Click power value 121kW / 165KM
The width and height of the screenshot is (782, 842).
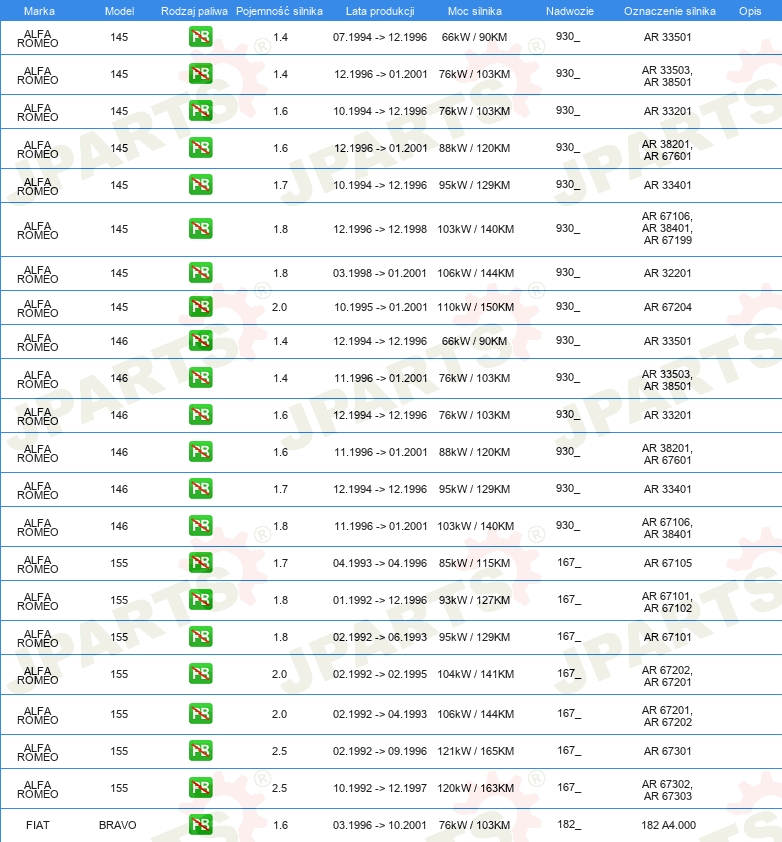[x=475, y=751]
